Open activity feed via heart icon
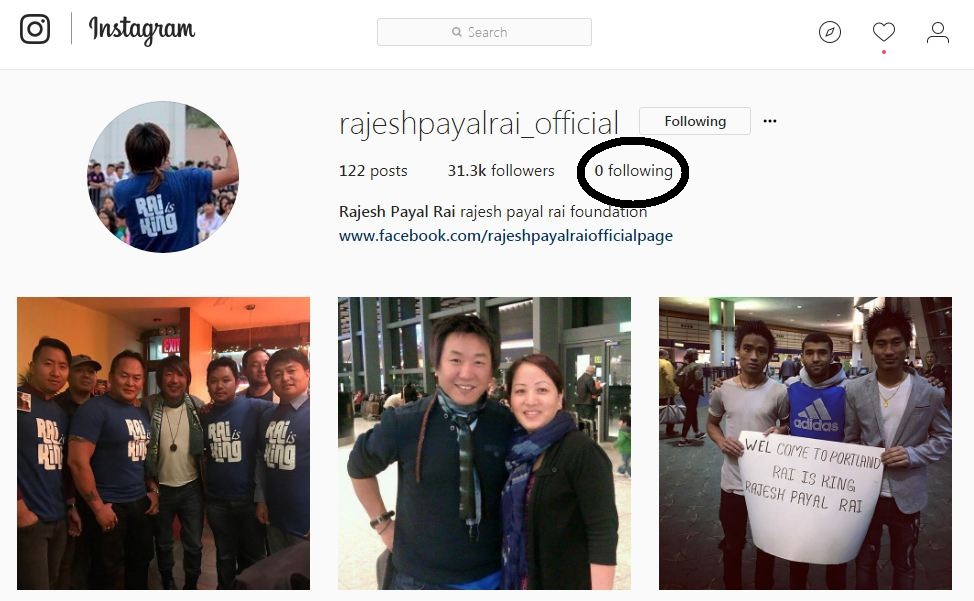 883,32
